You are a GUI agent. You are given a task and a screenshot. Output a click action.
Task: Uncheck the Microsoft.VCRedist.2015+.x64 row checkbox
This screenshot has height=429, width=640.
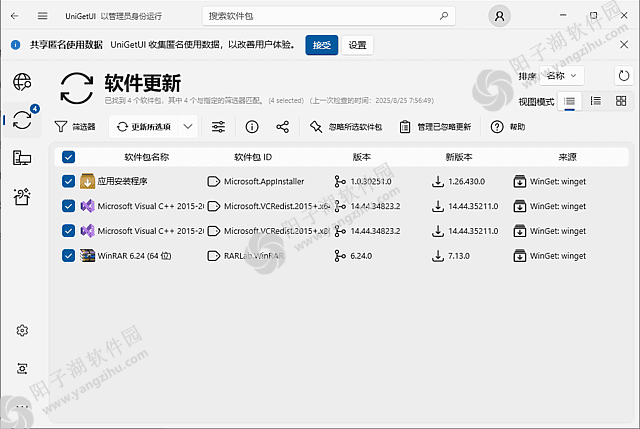coord(69,206)
